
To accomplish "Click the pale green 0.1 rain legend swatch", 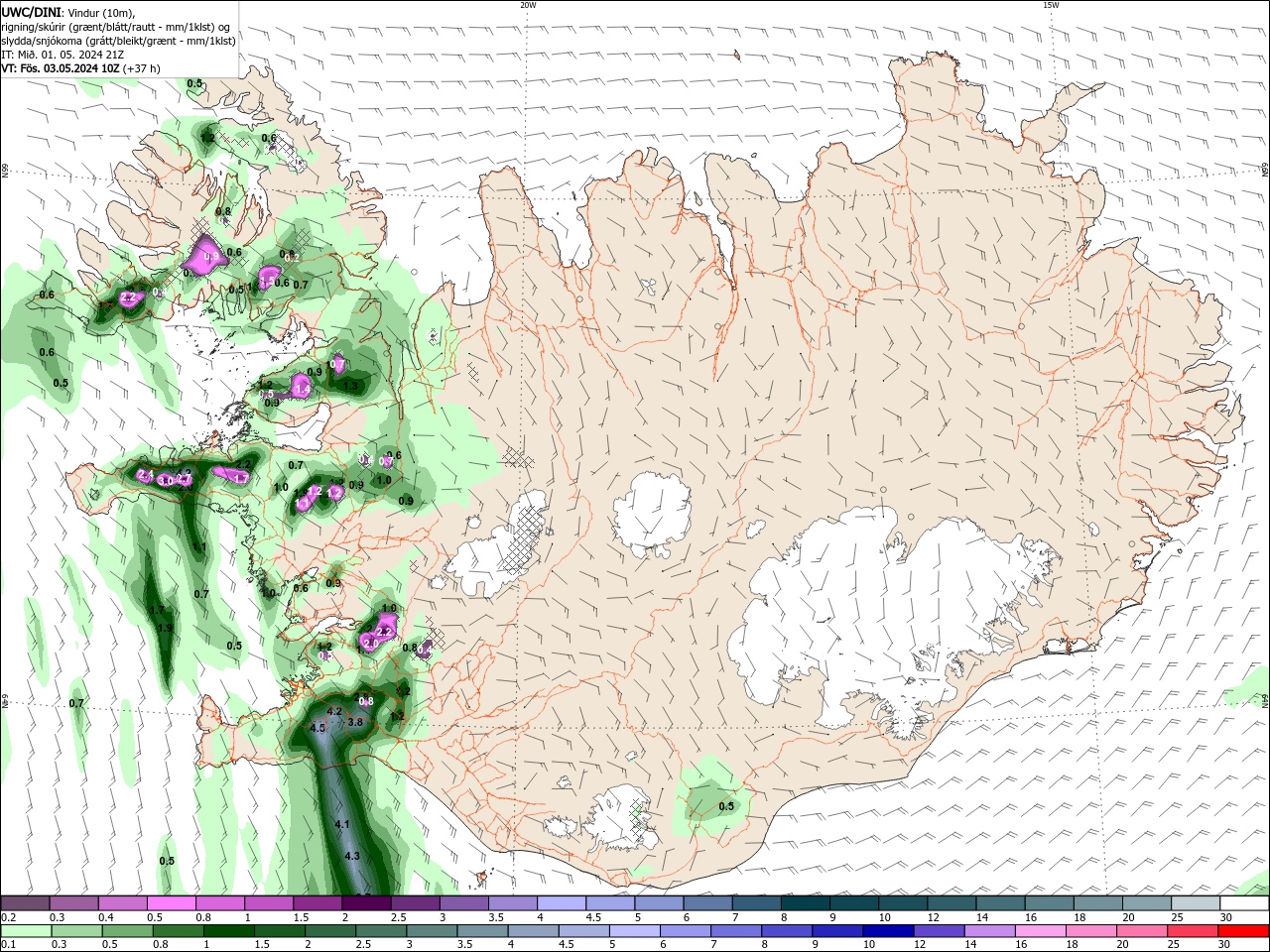I will tap(25, 931).
